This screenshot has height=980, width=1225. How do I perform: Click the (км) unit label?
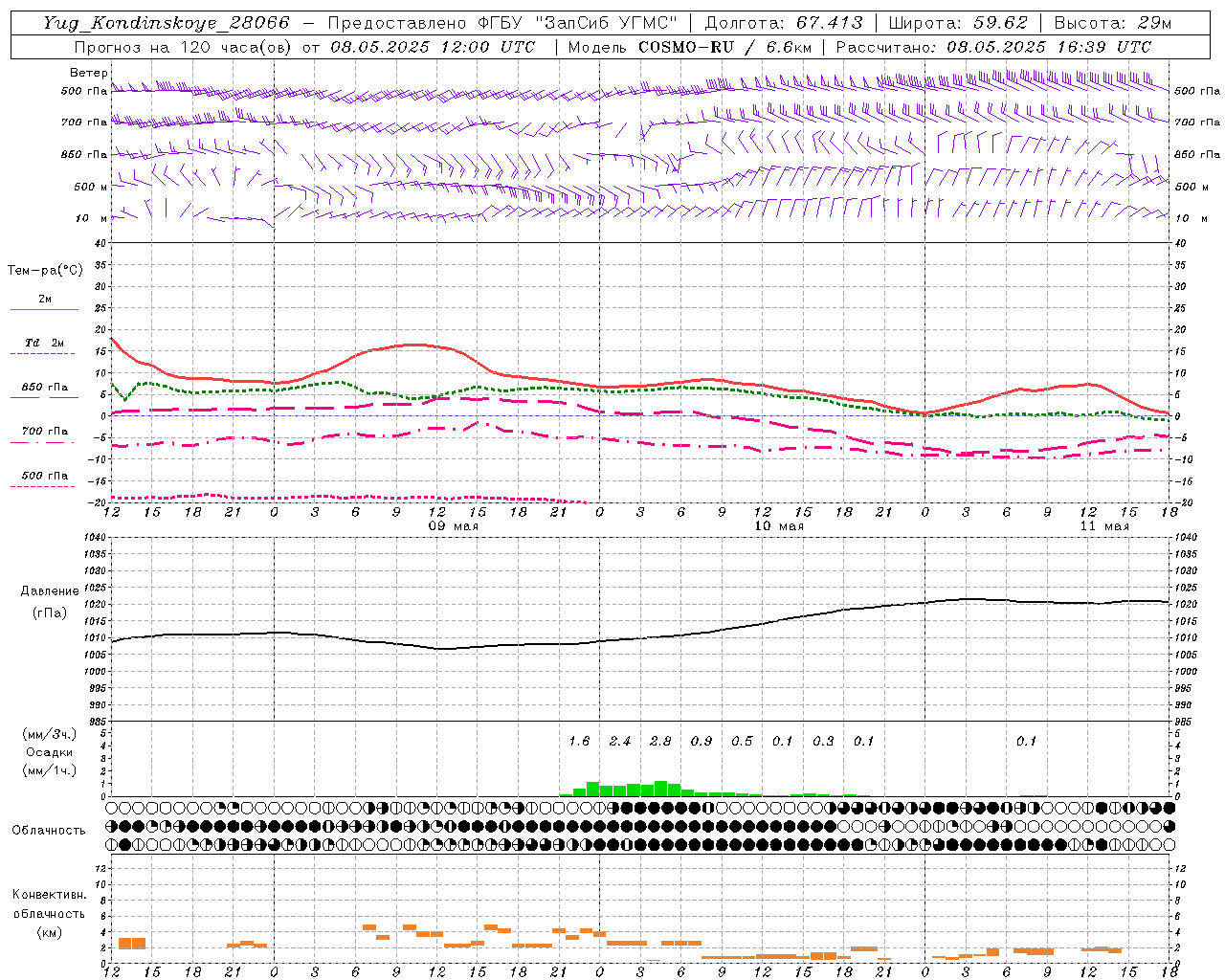pos(49,932)
